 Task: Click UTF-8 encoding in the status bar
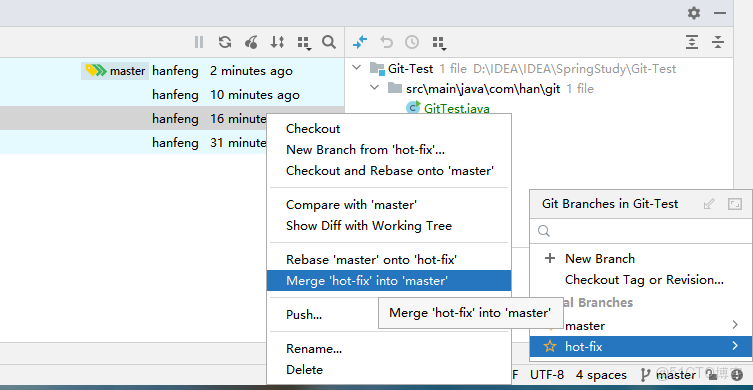(547, 375)
